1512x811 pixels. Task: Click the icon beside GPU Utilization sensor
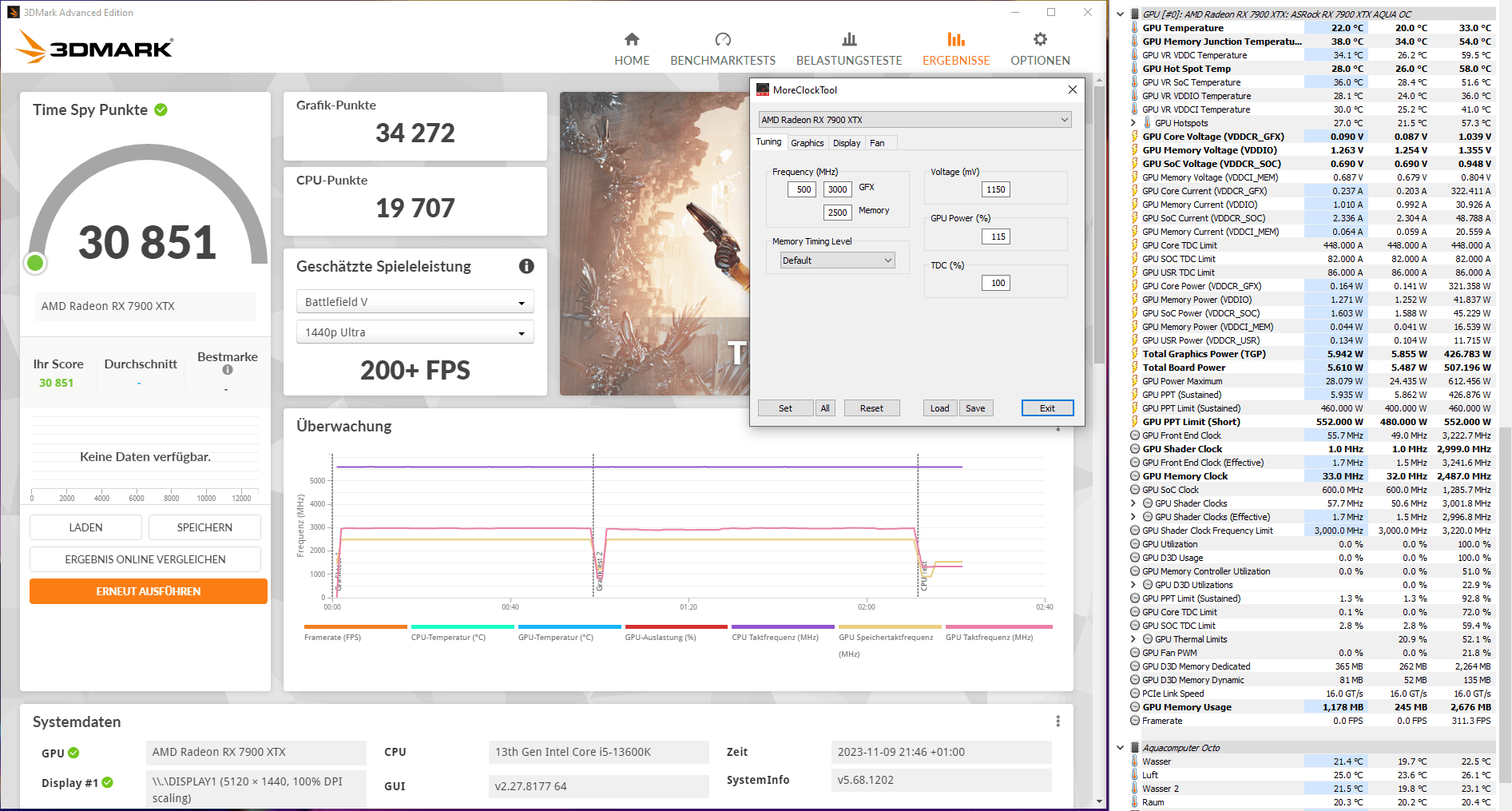click(1135, 544)
